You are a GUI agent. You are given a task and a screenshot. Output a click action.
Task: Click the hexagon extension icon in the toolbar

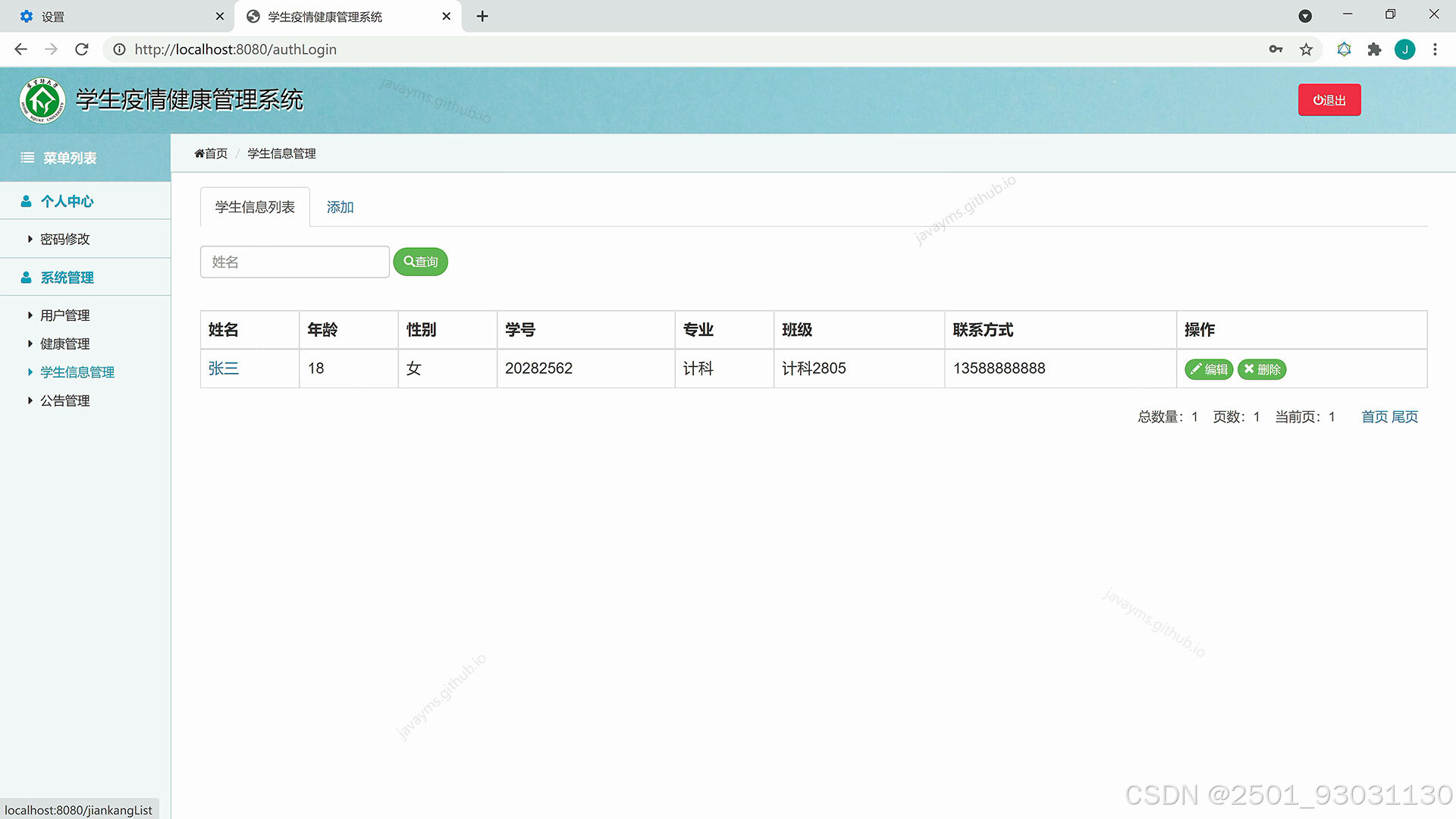click(1344, 49)
